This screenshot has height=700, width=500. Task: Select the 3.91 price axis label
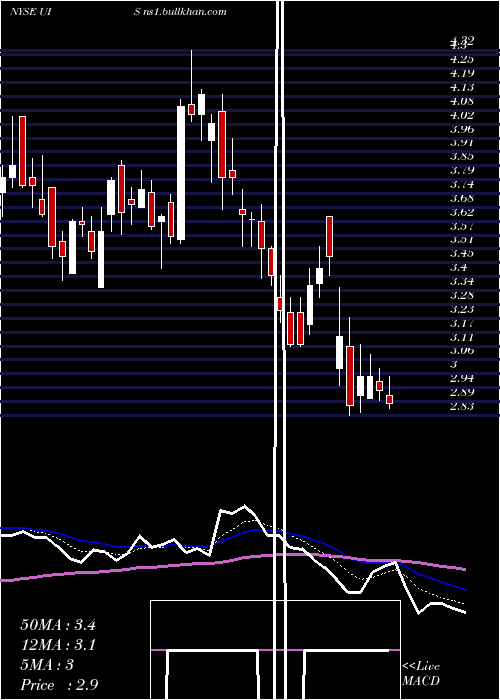click(x=462, y=143)
